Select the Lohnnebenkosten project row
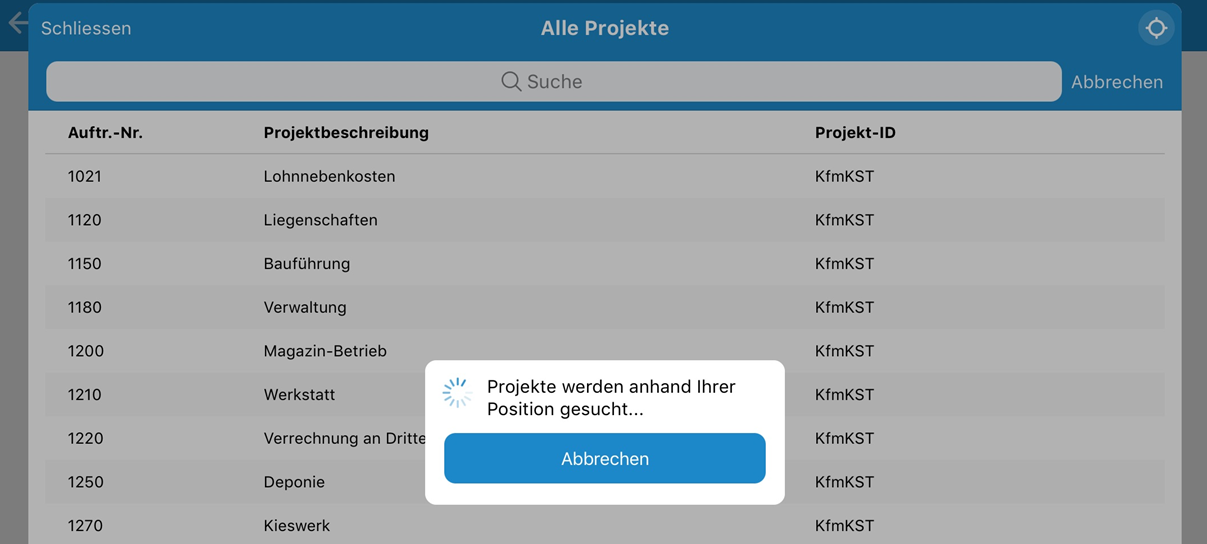The height and width of the screenshot is (544, 1207). [x=329, y=176]
